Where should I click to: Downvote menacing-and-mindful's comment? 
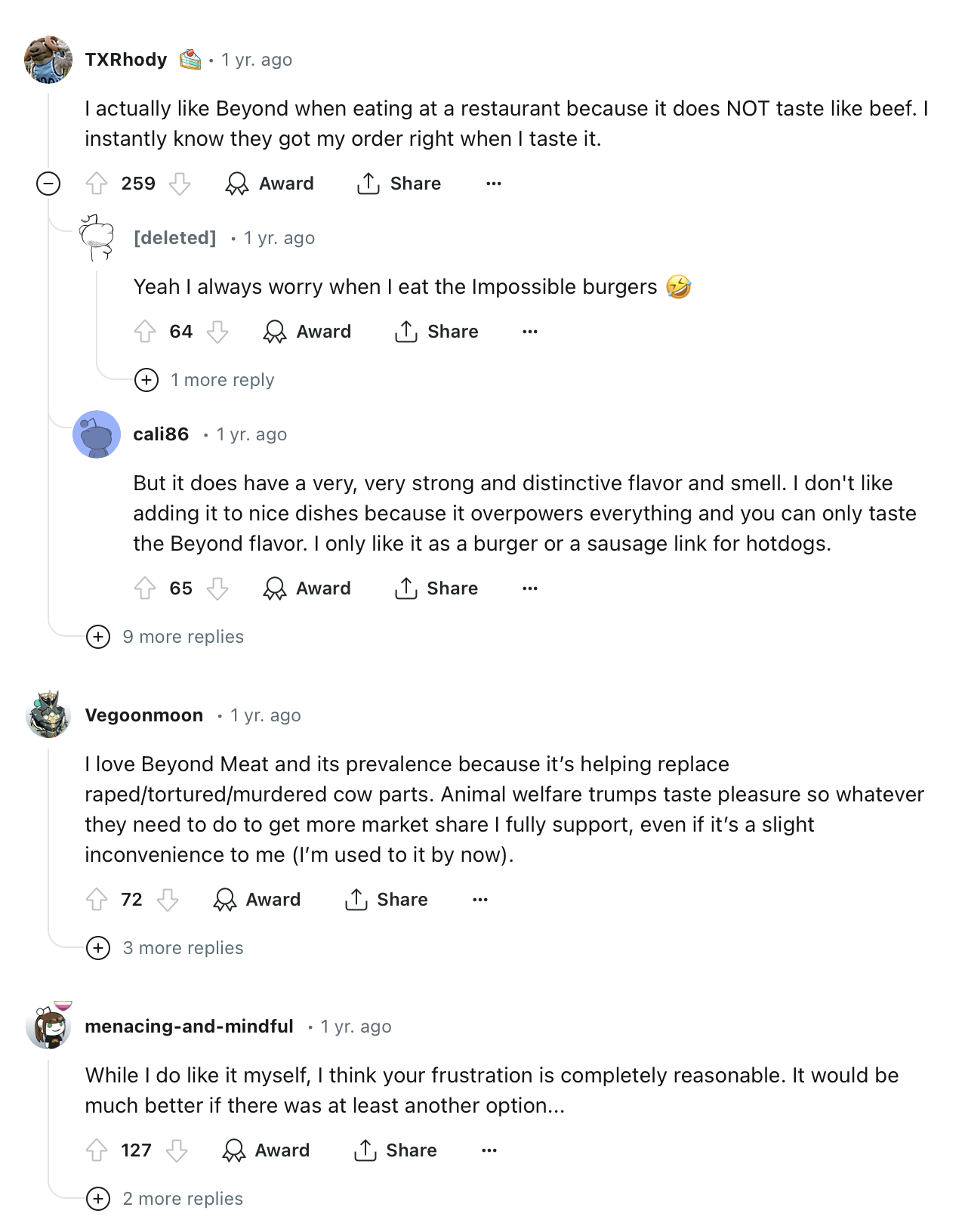[x=177, y=1150]
